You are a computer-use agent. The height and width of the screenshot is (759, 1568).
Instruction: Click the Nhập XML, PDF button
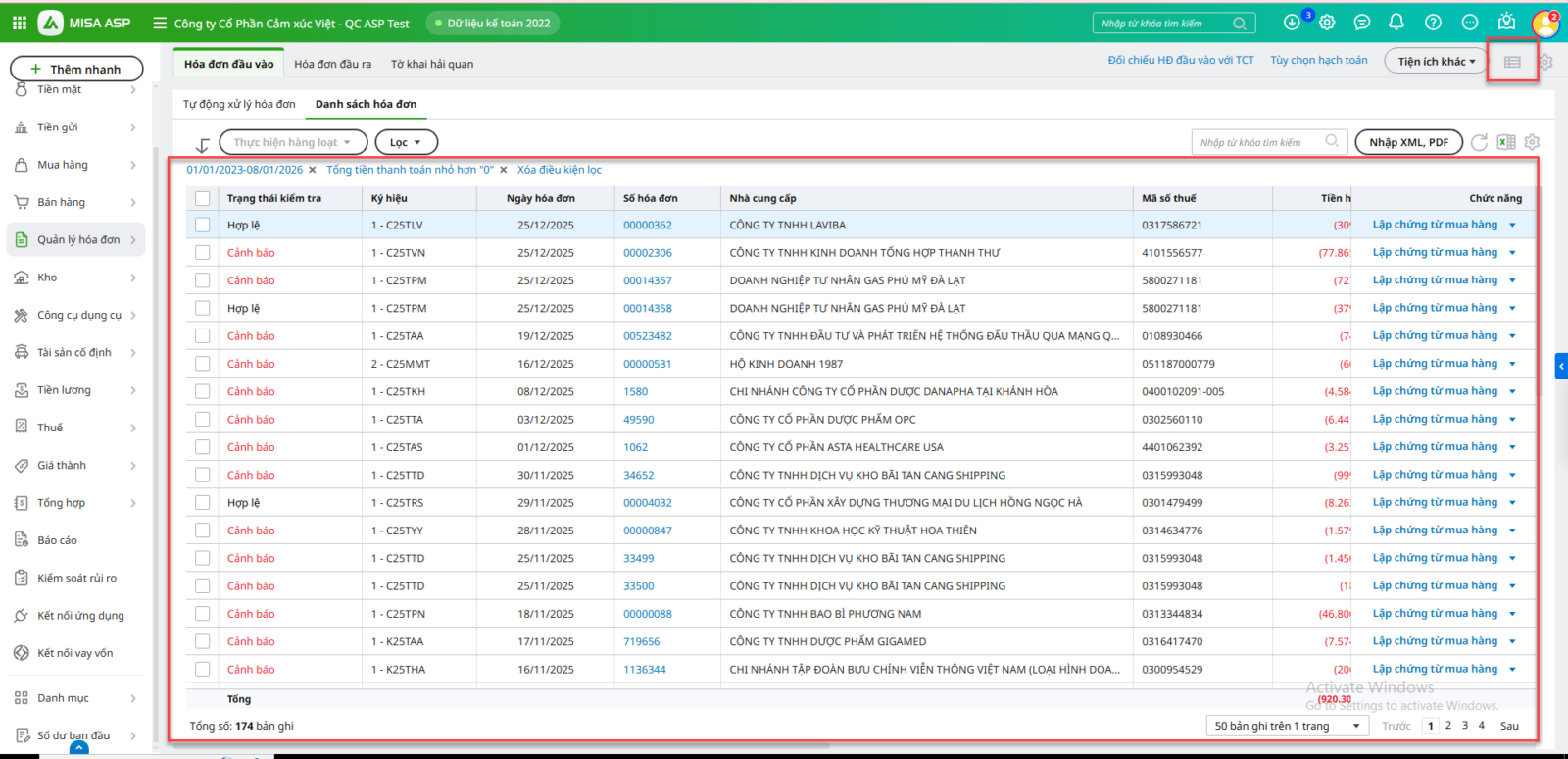click(1408, 142)
